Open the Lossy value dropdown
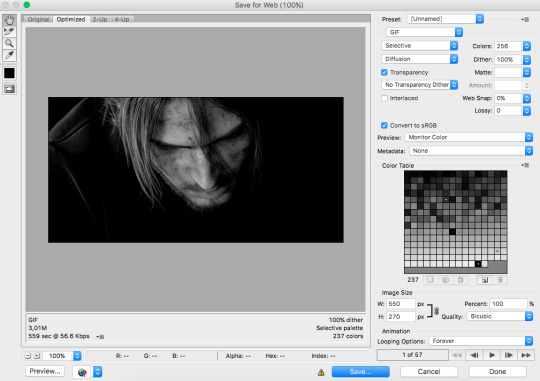Screen dimensions: 540x381 coord(527,111)
